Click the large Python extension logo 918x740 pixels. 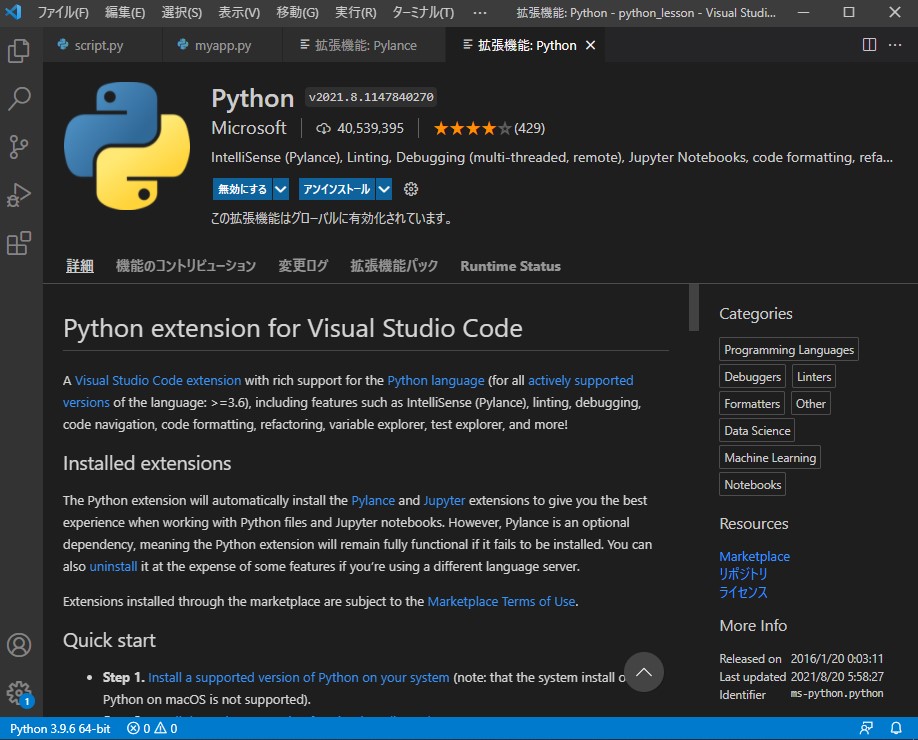click(x=127, y=146)
